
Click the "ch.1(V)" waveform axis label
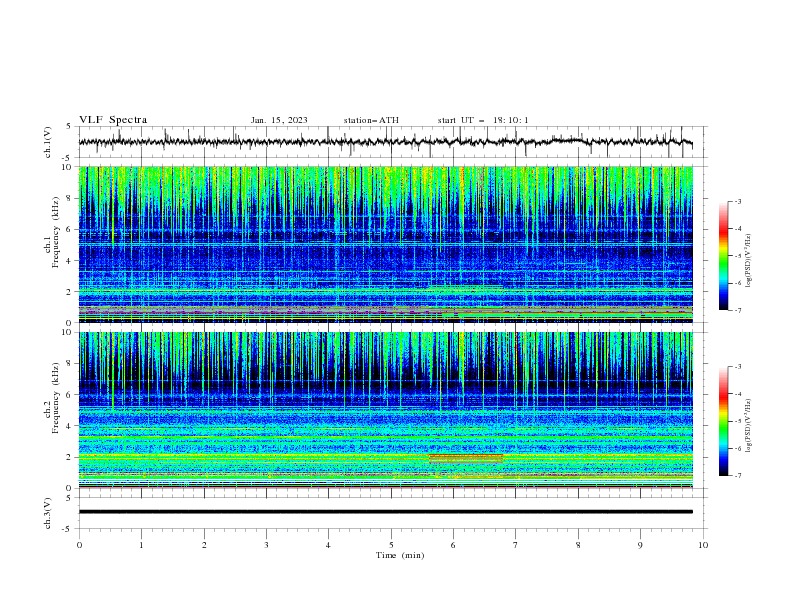pos(48,142)
